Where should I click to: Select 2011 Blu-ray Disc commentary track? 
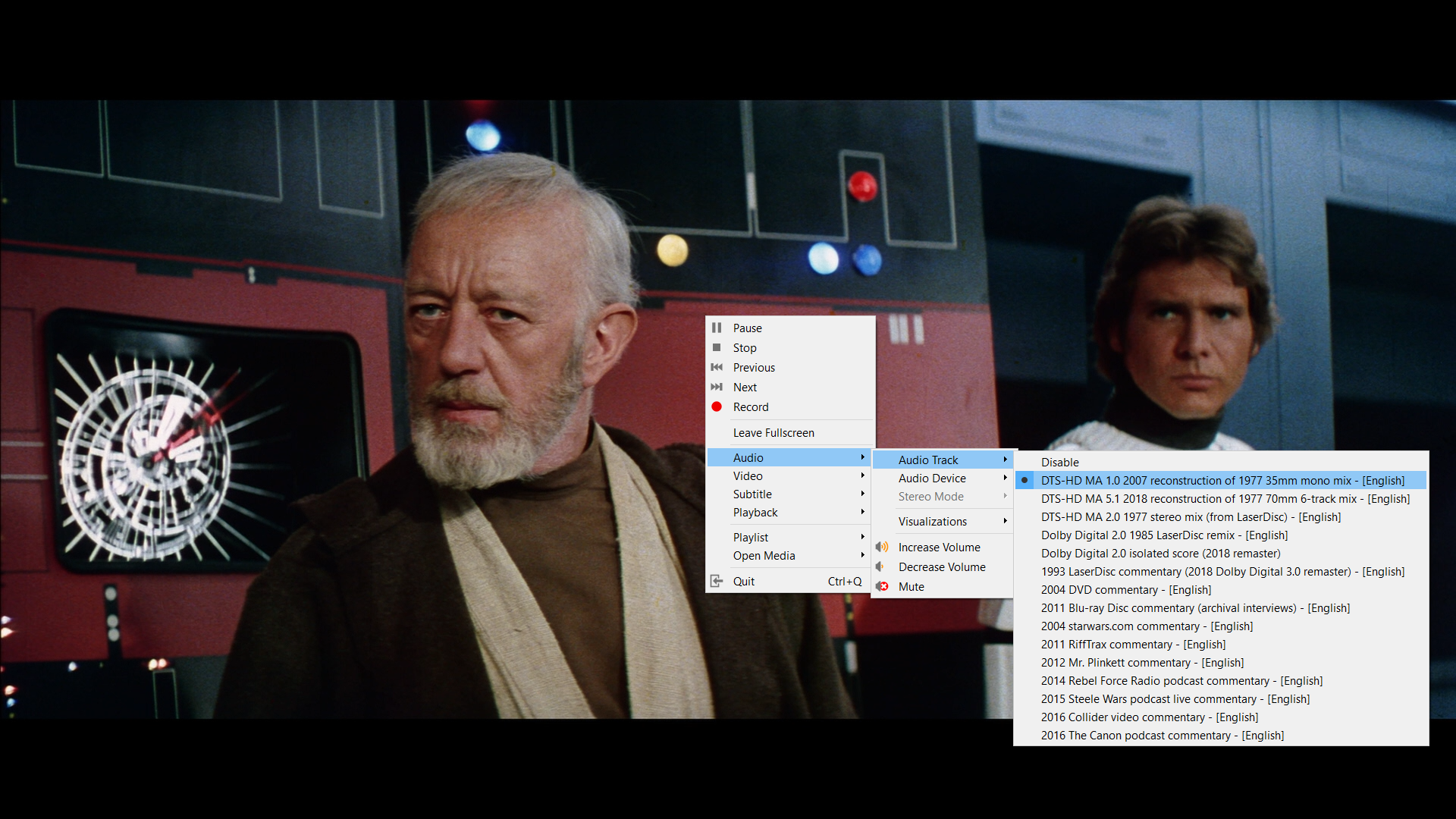click(1221, 607)
